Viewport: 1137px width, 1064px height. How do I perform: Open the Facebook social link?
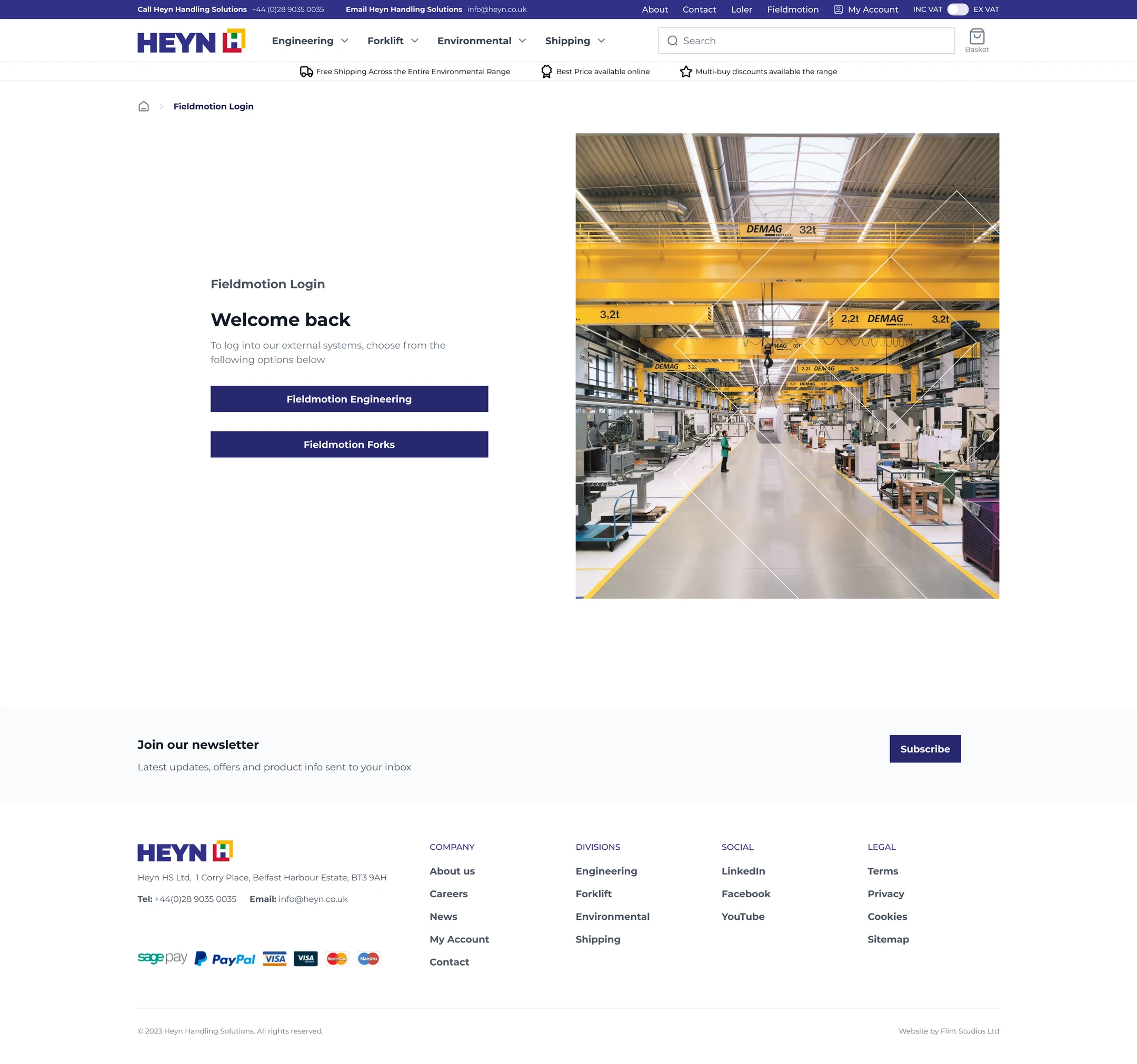point(746,894)
